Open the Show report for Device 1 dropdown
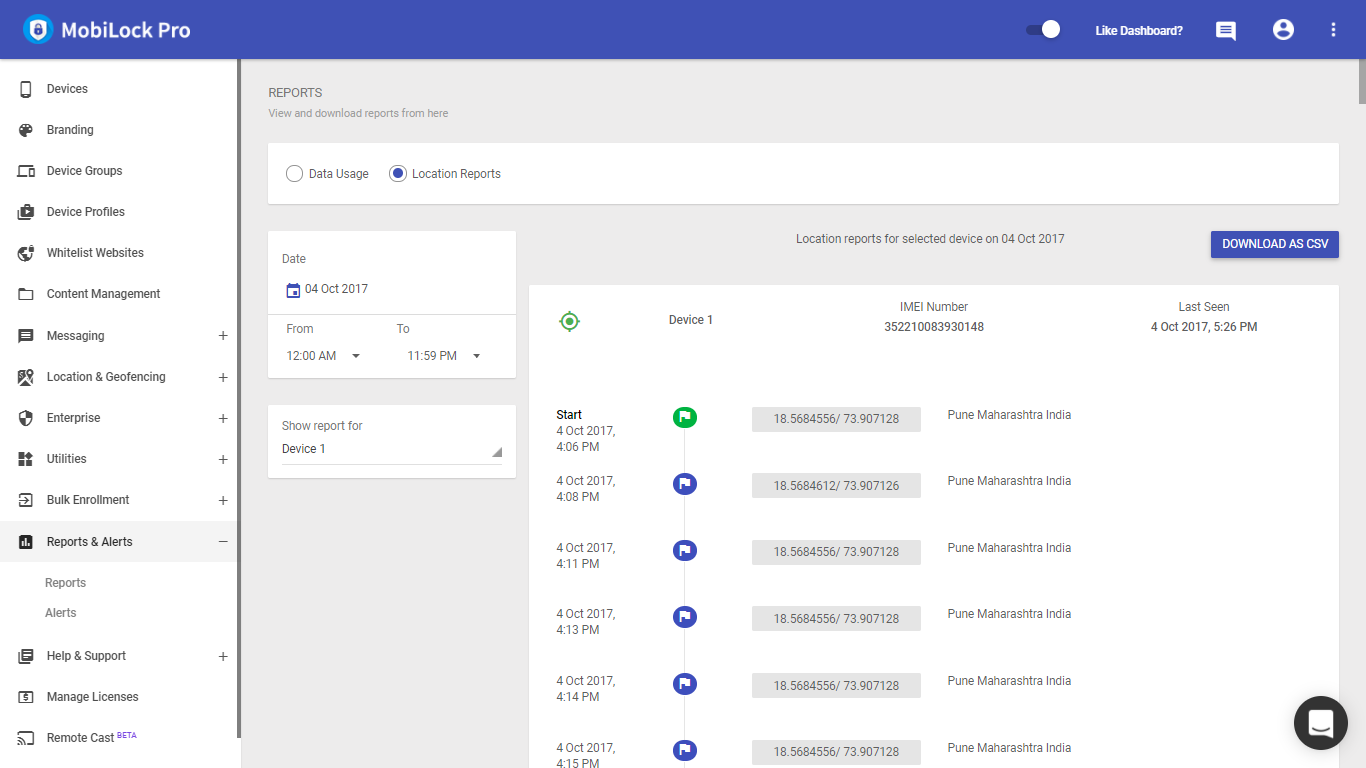This screenshot has height=768, width=1366. coord(392,450)
